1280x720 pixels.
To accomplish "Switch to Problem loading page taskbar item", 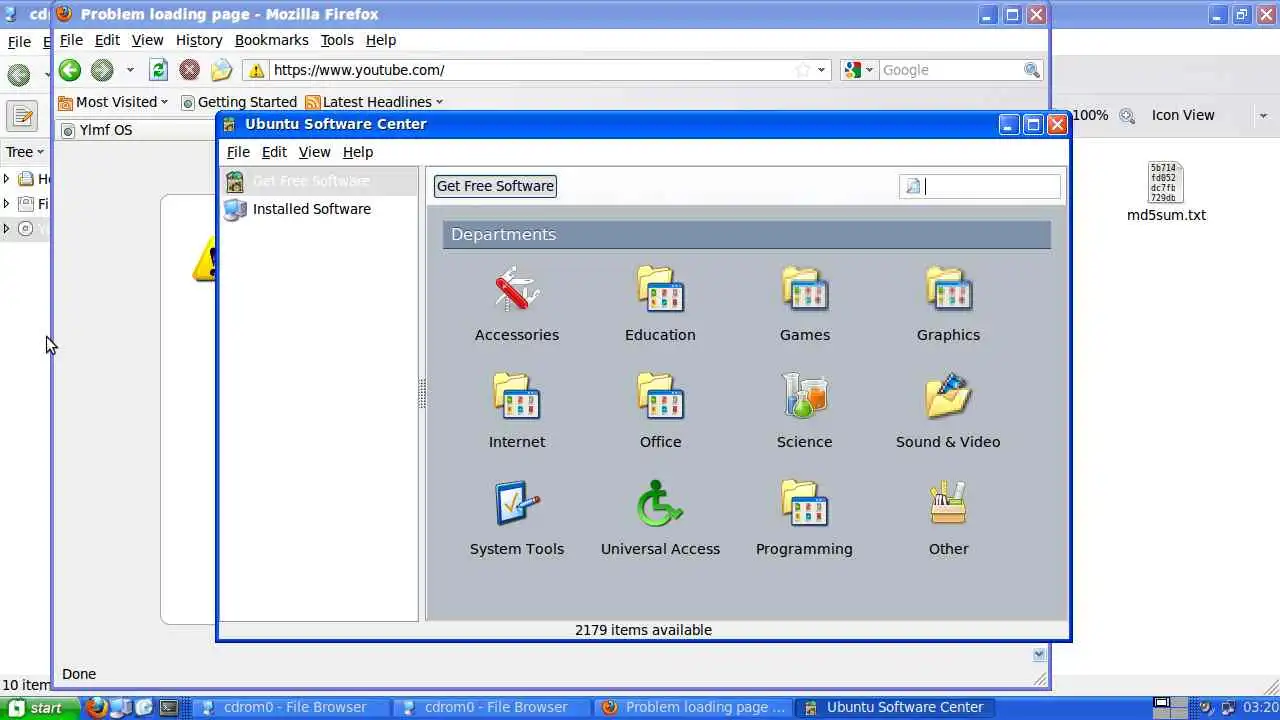I will pyautogui.click(x=694, y=707).
